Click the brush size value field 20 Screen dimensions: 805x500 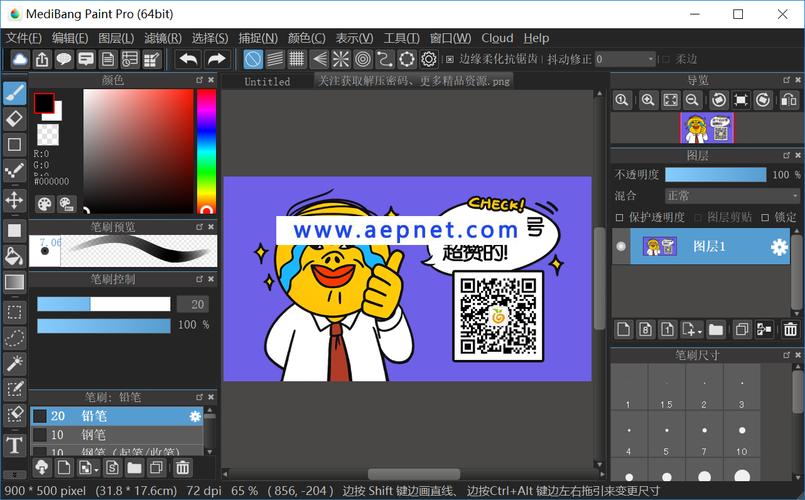pyautogui.click(x=192, y=304)
